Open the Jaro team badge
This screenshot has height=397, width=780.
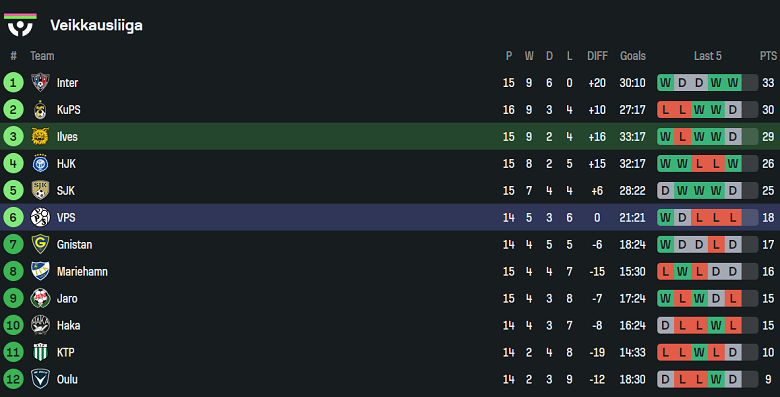pyautogui.click(x=40, y=298)
